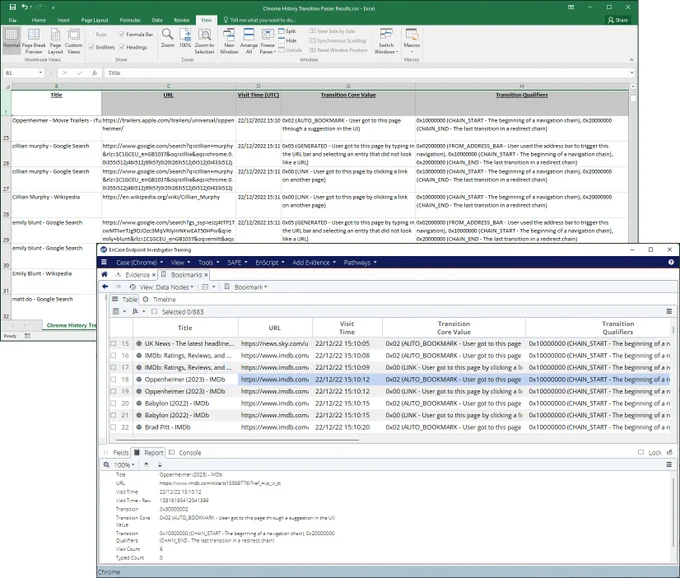
Task: Click the EnCase home icon
Action: pyautogui.click(x=105, y=274)
